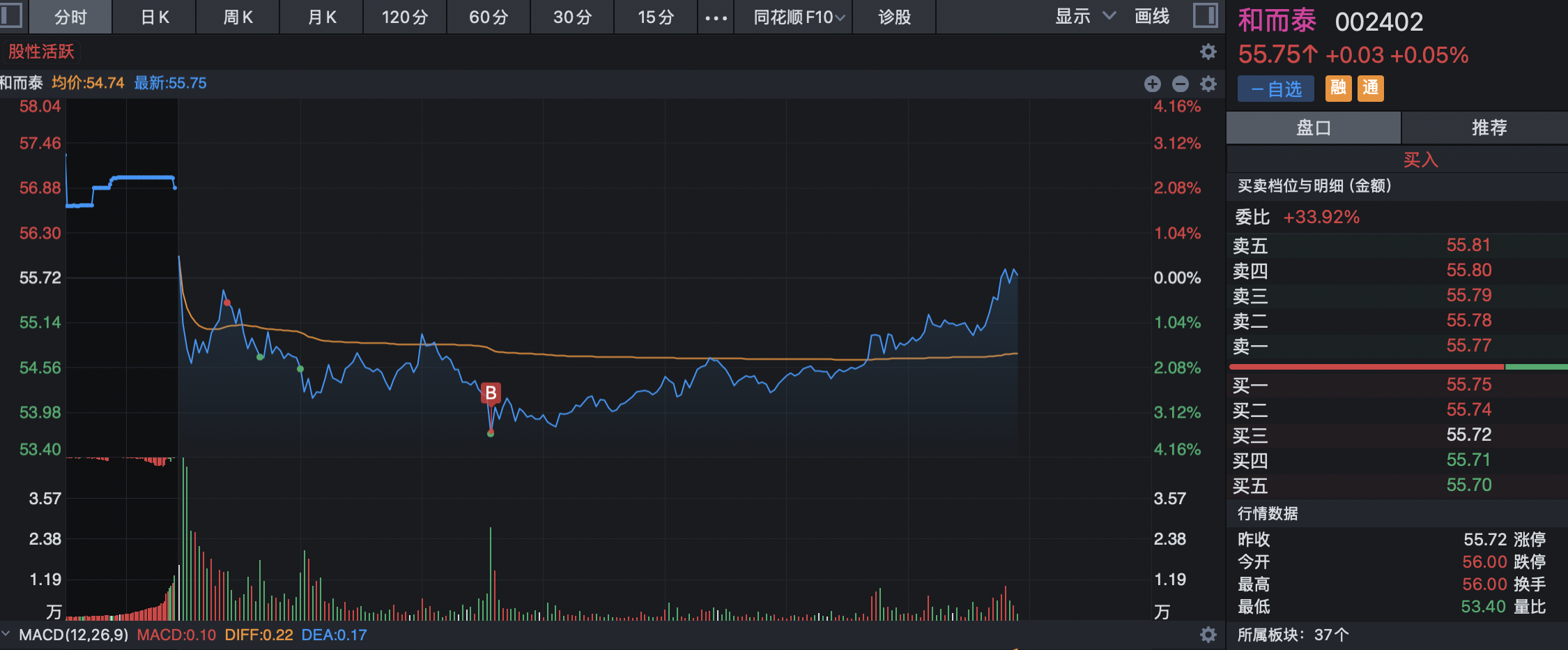The image size is (1568, 650).
Task: Click the orange 融 badge
Action: coord(1338,88)
